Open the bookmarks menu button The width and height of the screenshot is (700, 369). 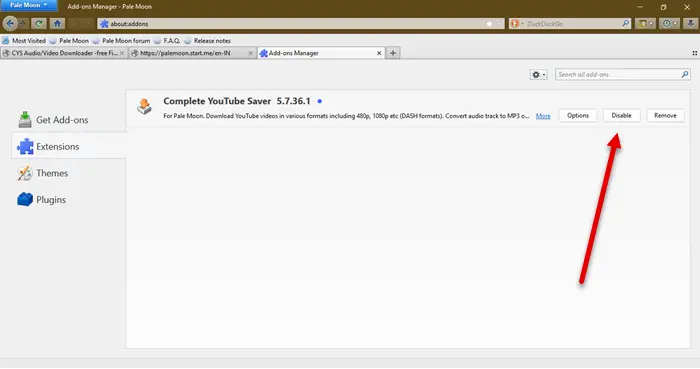645,24
